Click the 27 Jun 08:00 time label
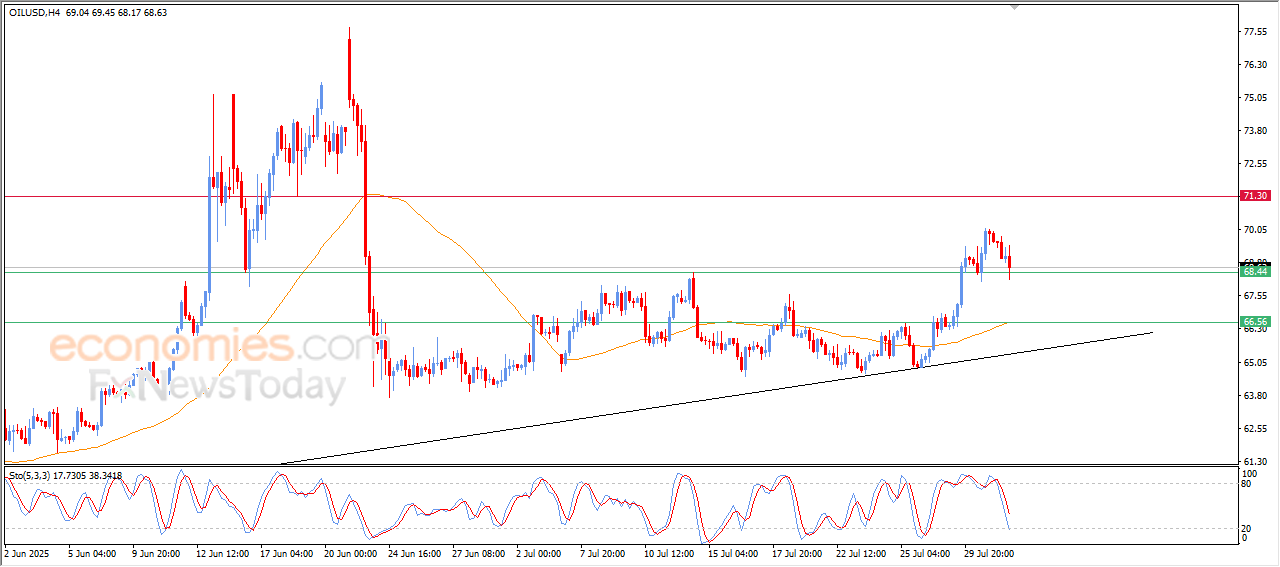1280x567 pixels. tap(478, 552)
